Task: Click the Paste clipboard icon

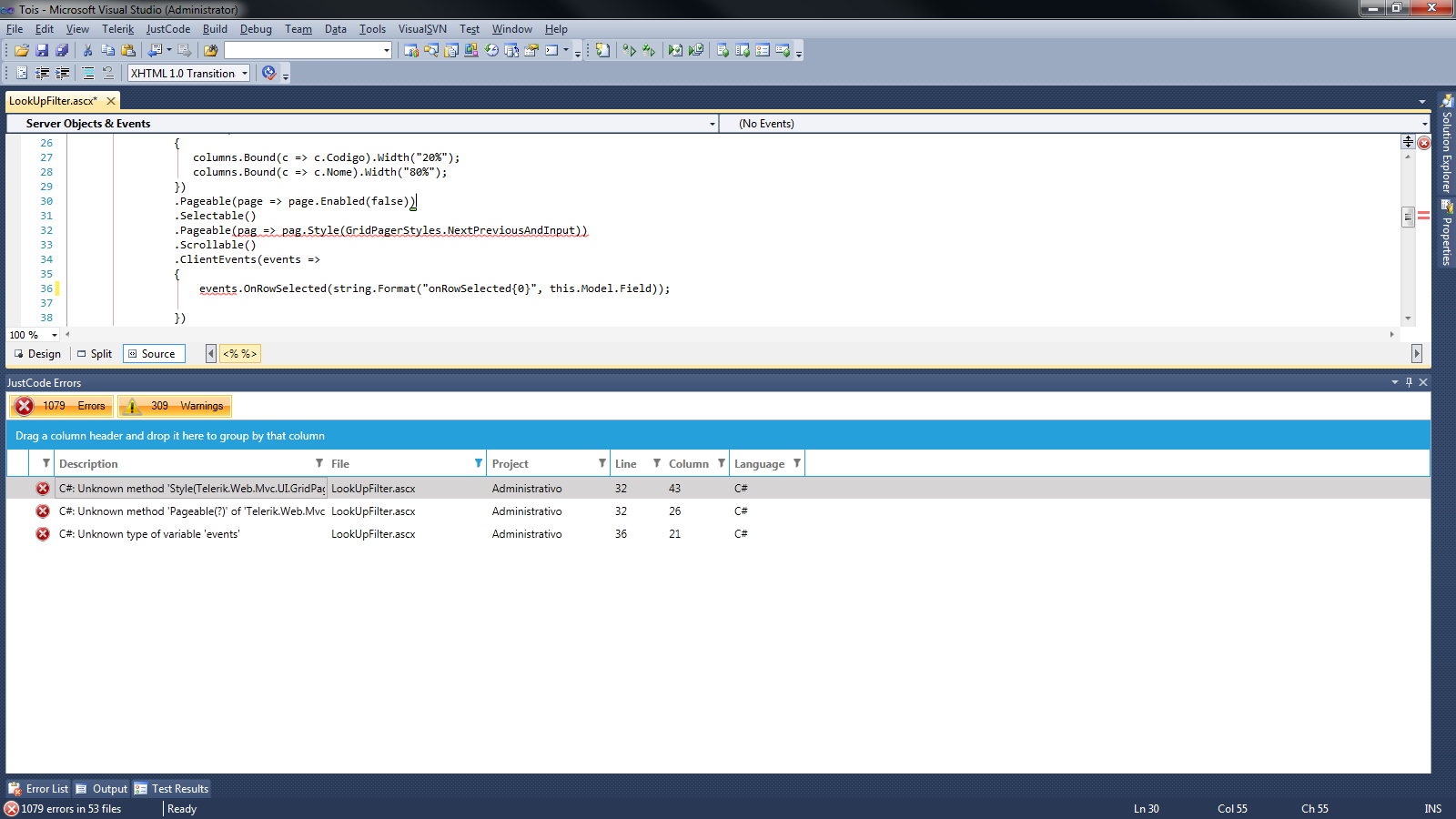Action: 128,51
